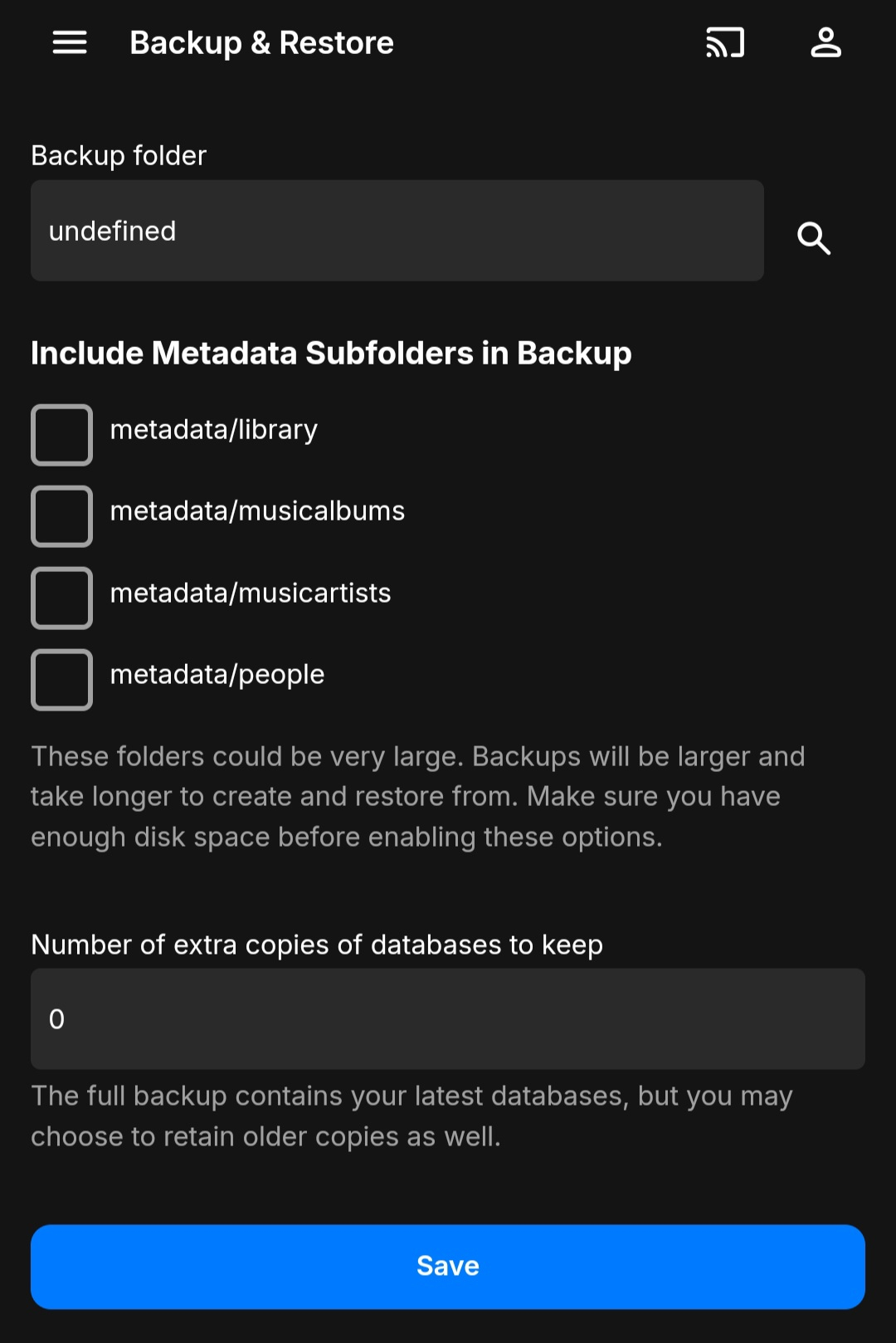896x1343 pixels.
Task: Click the Backup folder text field
Action: 397,231
